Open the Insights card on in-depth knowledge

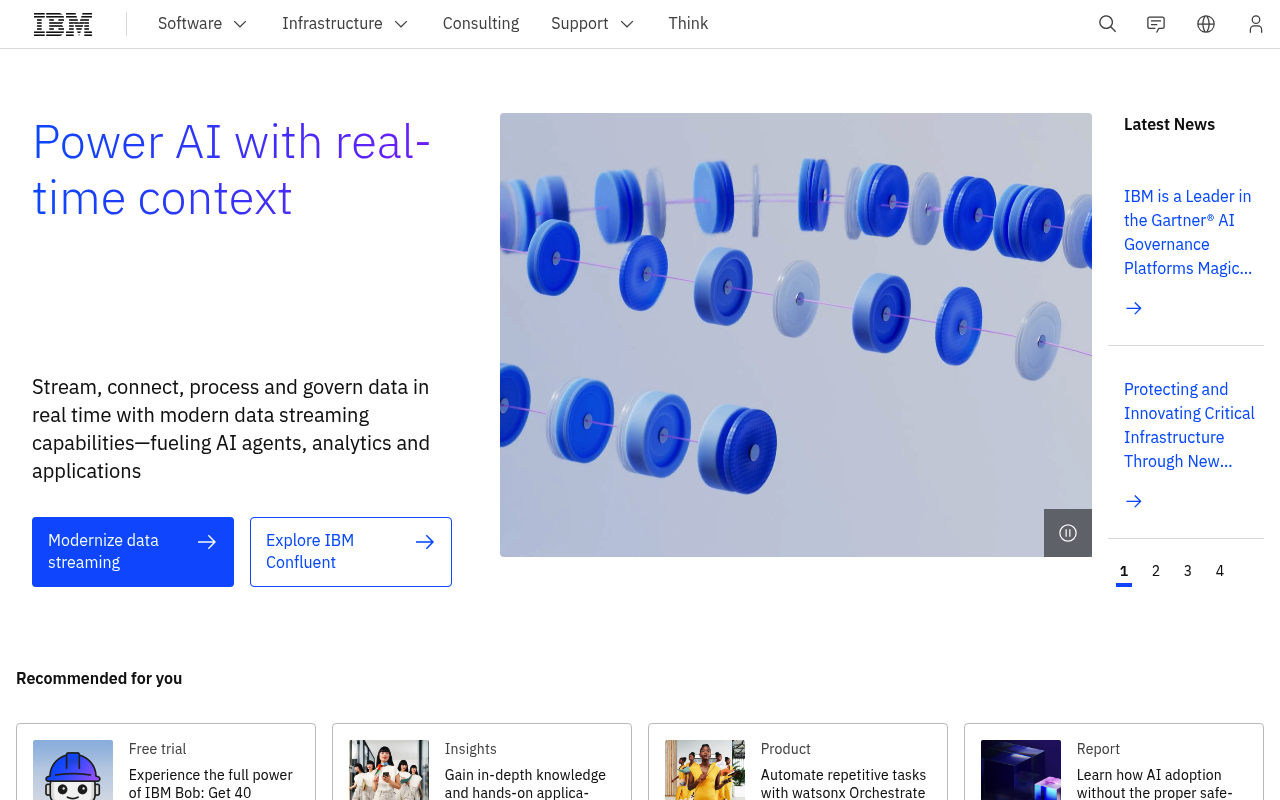click(482, 762)
